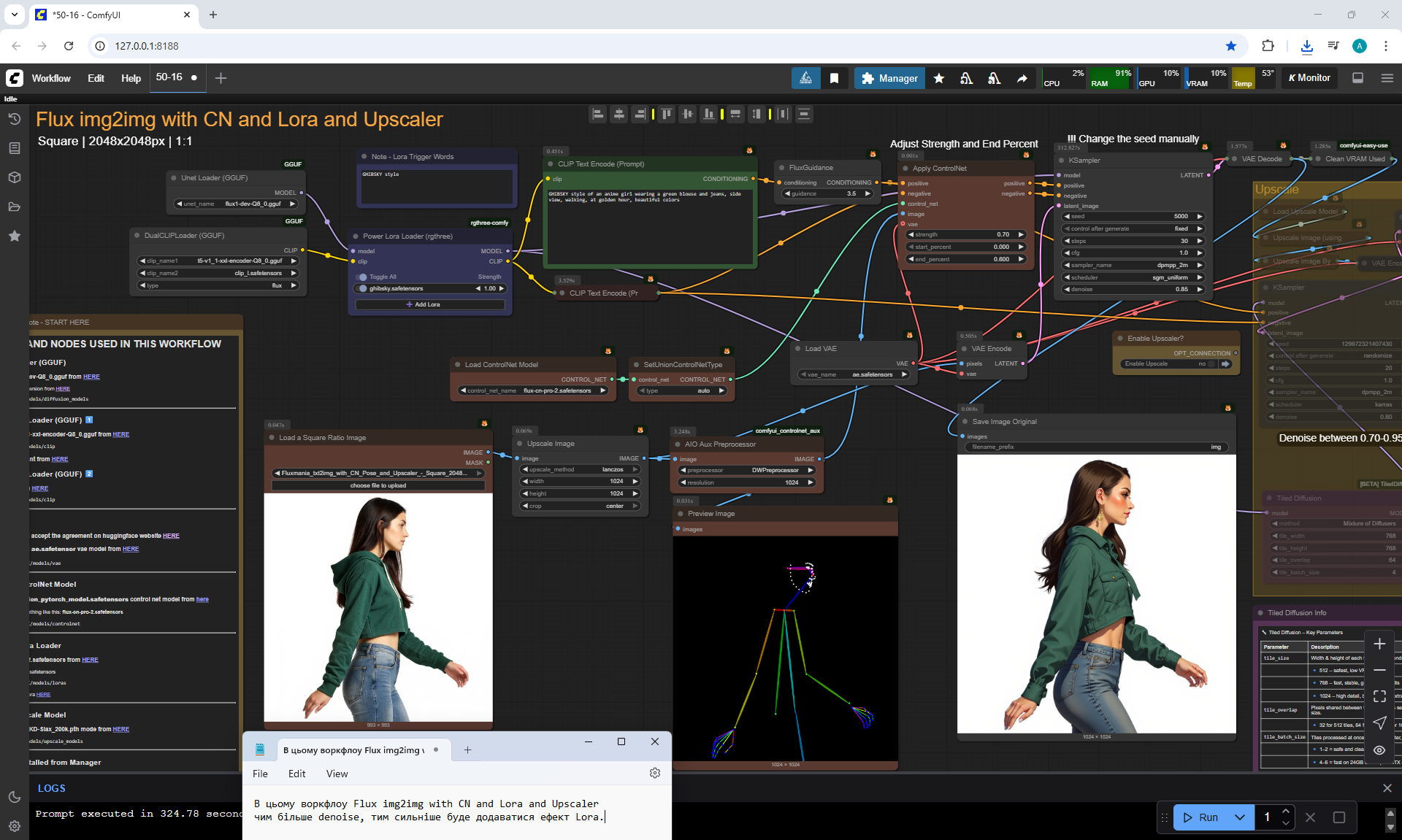Viewport: 1402px width, 840px height.
Task: Toggle link visibility eye icon
Action: coord(1379,750)
